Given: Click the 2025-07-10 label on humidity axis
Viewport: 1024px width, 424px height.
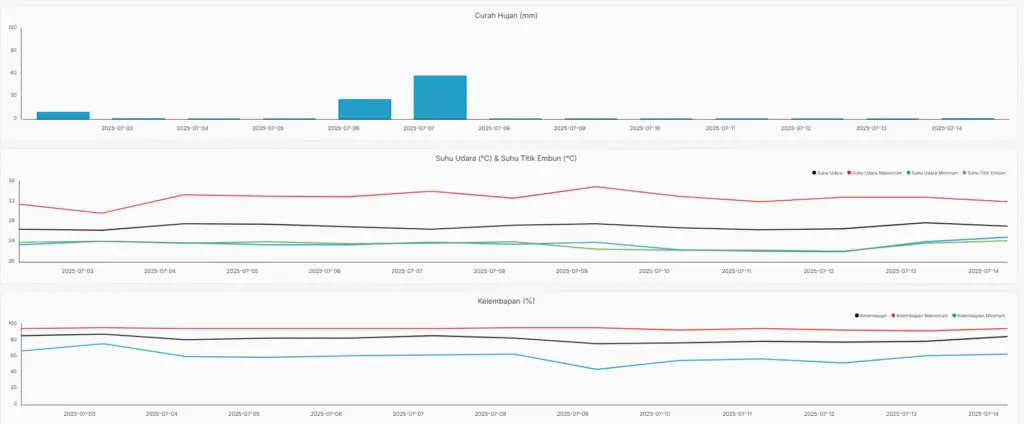Looking at the screenshot, I should [654, 413].
